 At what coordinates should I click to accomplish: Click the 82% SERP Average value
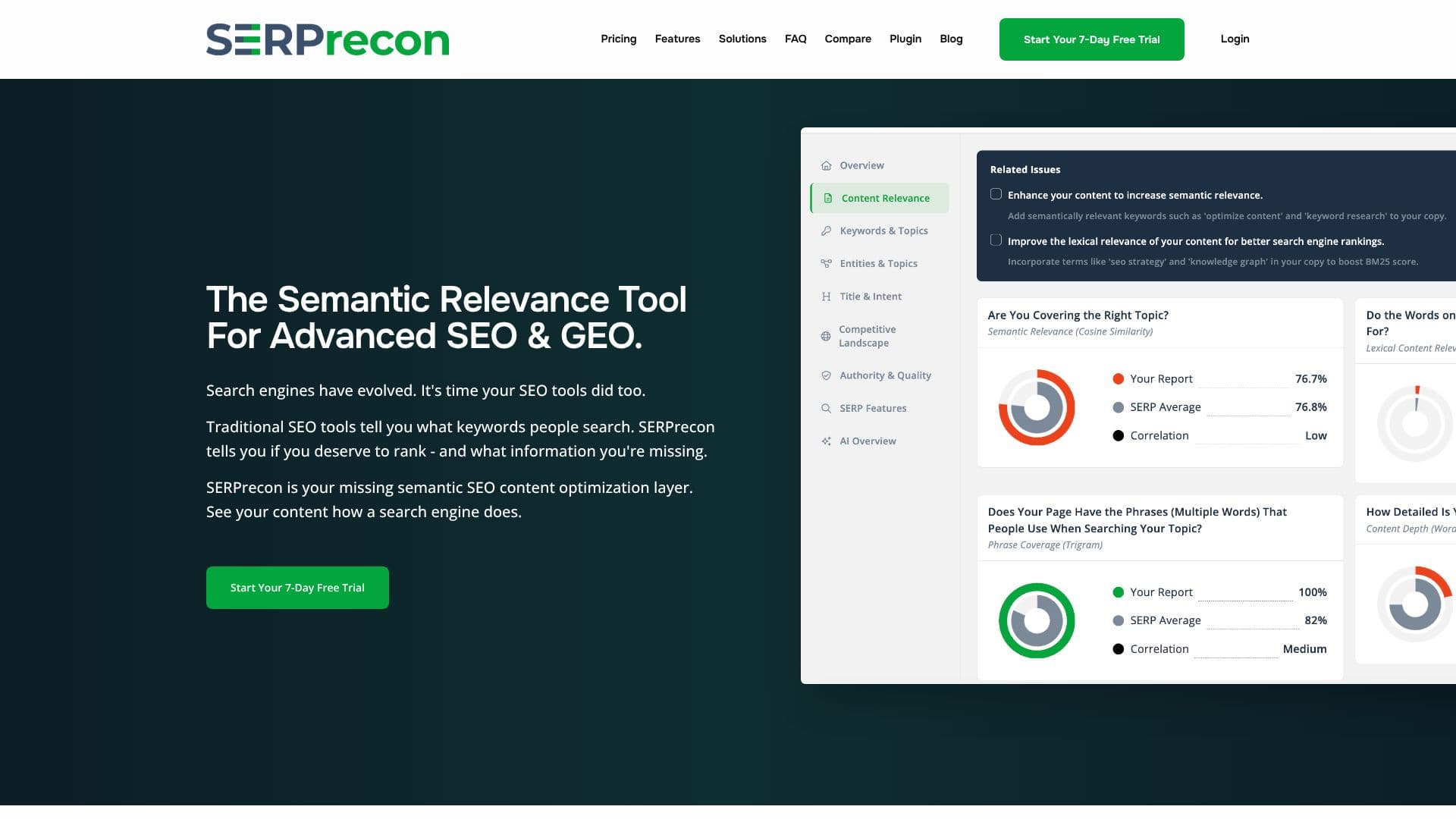click(1316, 620)
